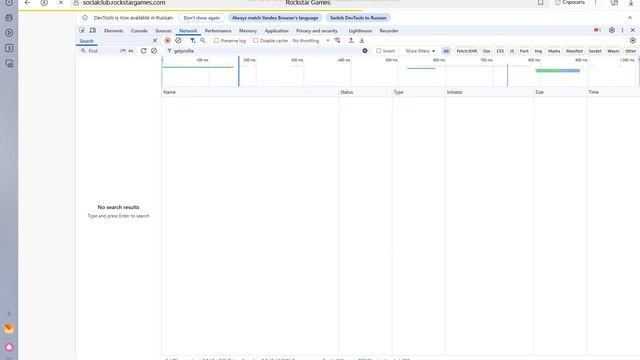This screenshot has height=360, width=640.
Task: Filter requests by Manifest type
Action: pos(574,51)
